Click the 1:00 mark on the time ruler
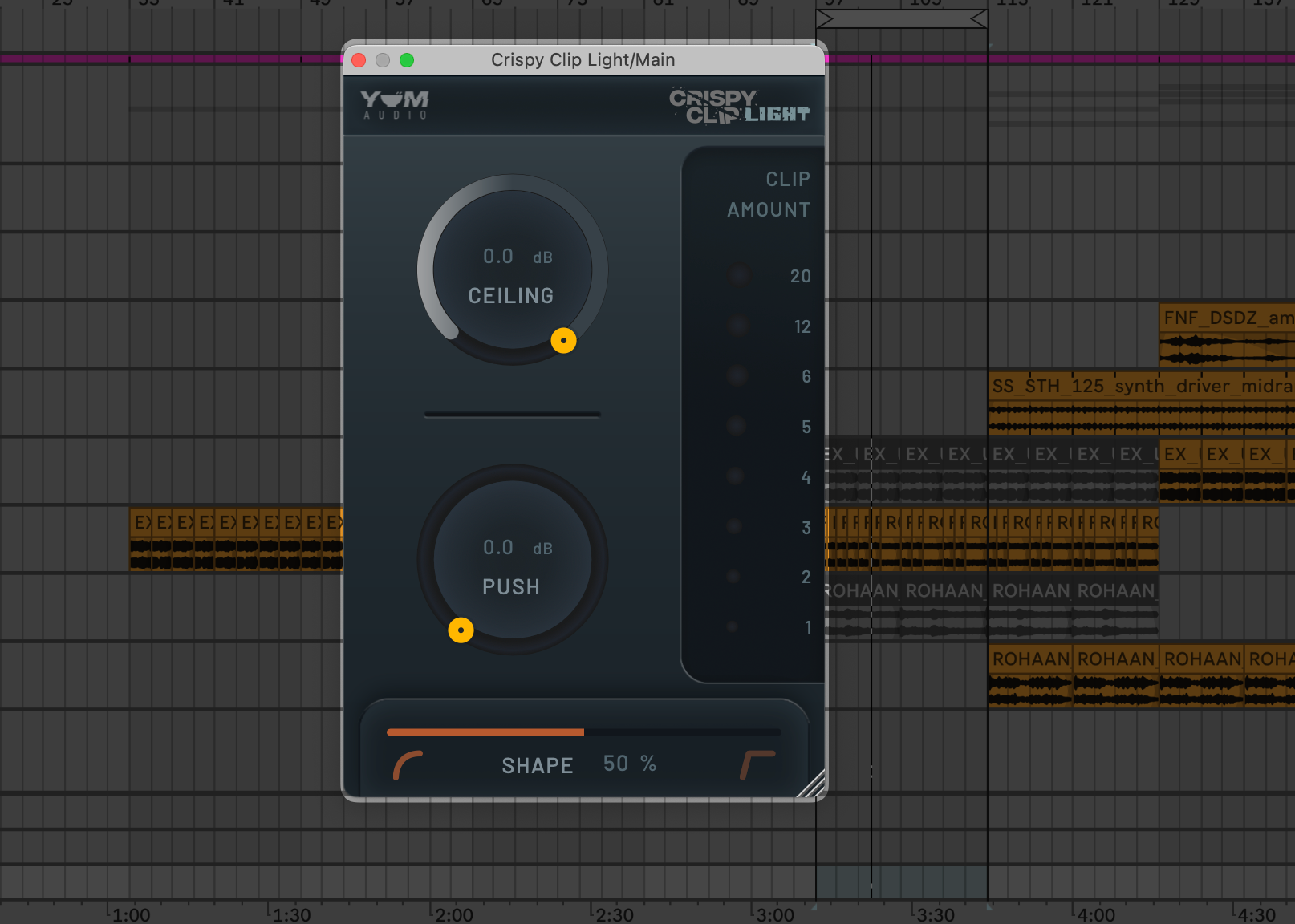Viewport: 1295px width, 924px height. pos(131,914)
